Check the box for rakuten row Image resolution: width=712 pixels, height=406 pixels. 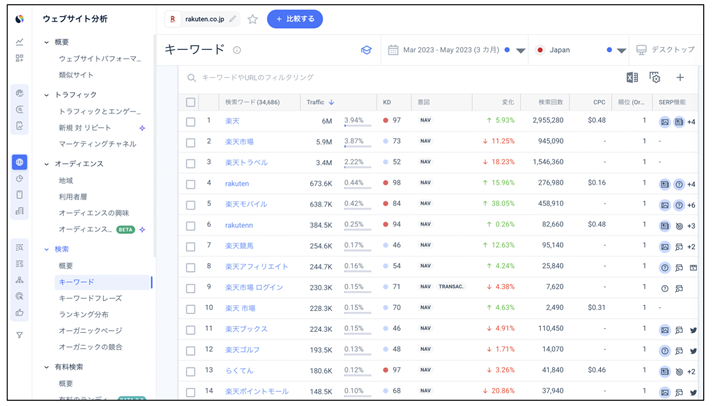pyautogui.click(x=191, y=184)
